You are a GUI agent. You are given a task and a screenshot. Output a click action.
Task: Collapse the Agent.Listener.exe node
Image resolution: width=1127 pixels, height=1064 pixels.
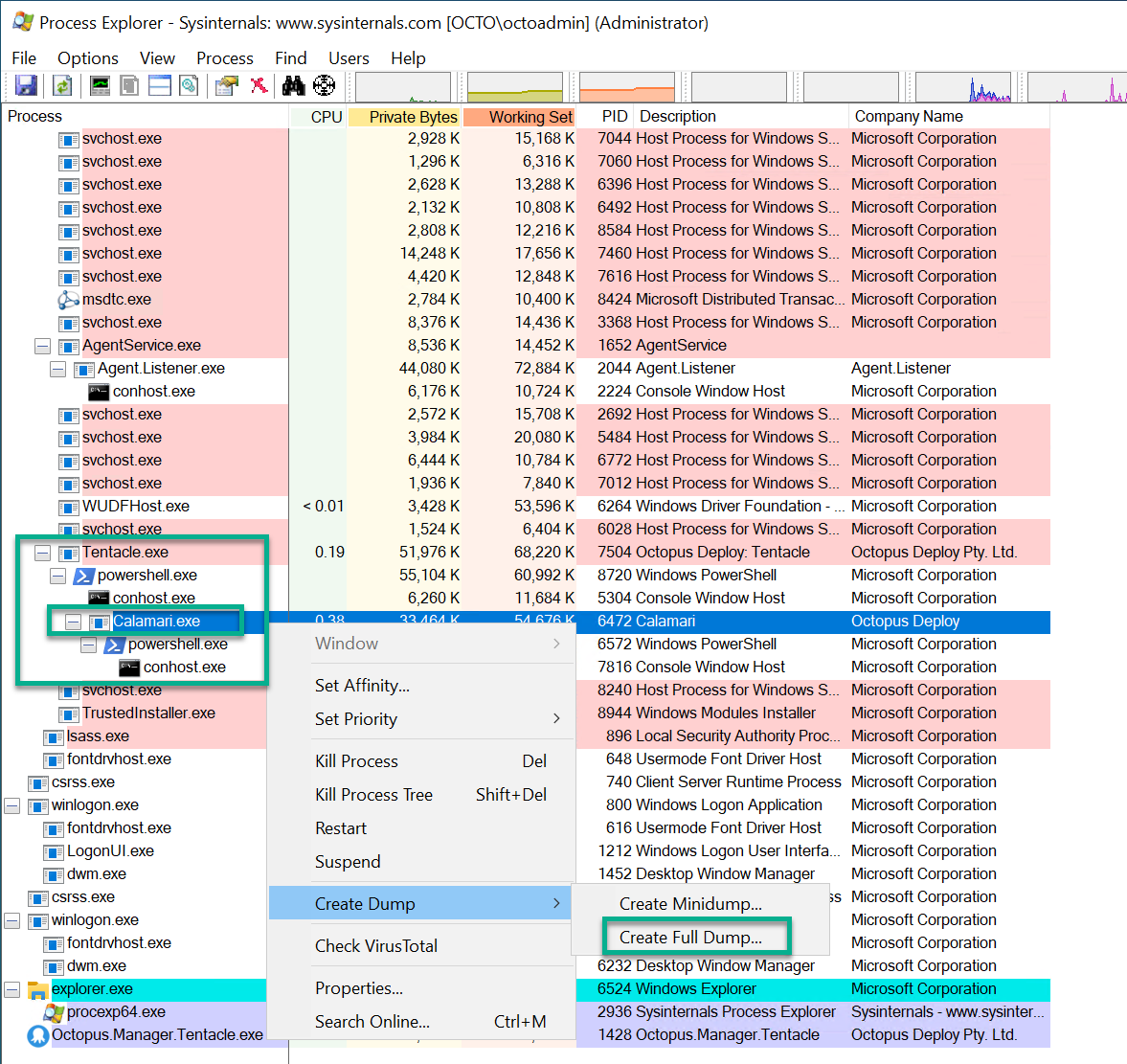point(57,368)
